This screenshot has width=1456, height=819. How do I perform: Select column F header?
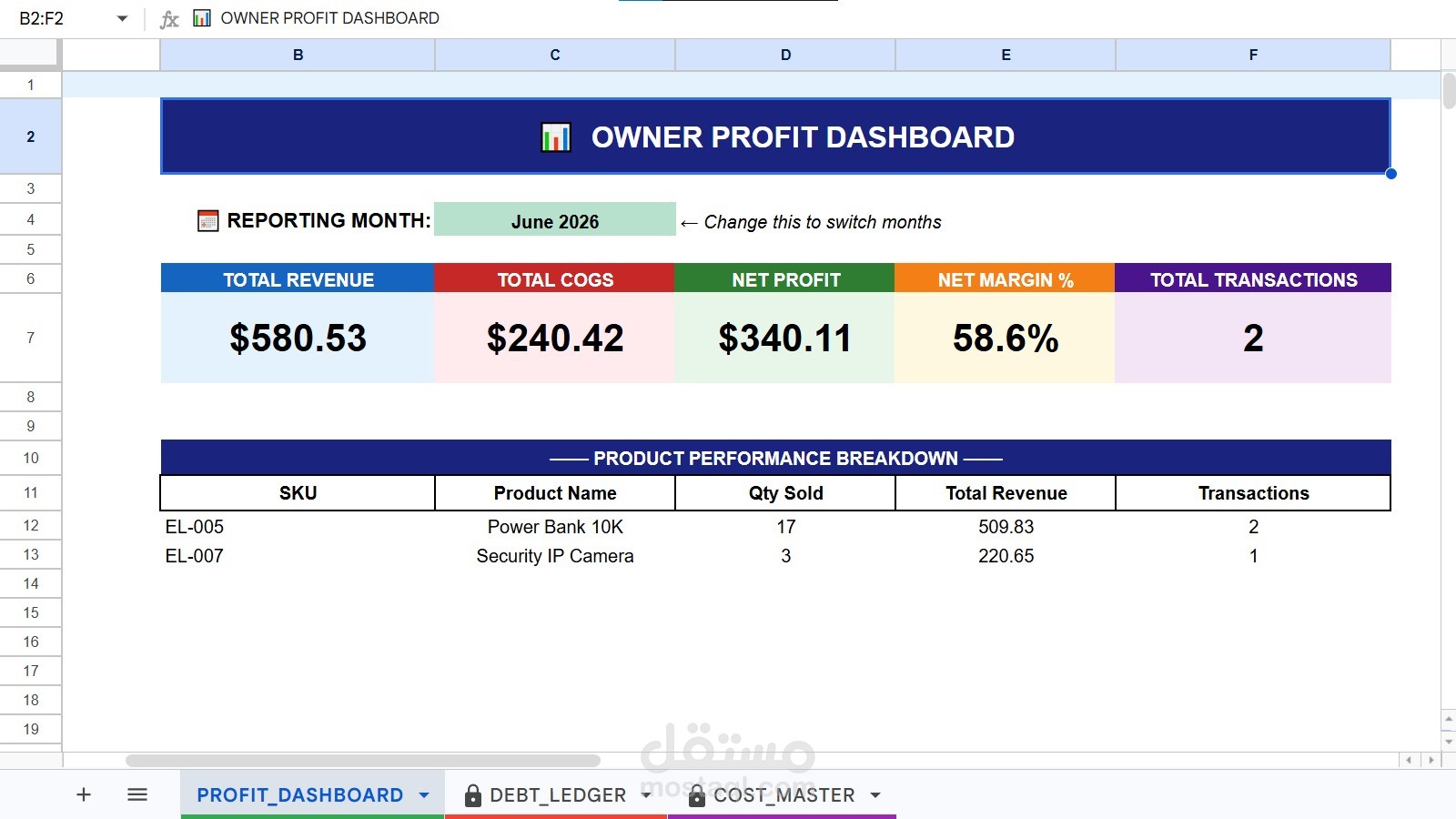coord(1253,55)
